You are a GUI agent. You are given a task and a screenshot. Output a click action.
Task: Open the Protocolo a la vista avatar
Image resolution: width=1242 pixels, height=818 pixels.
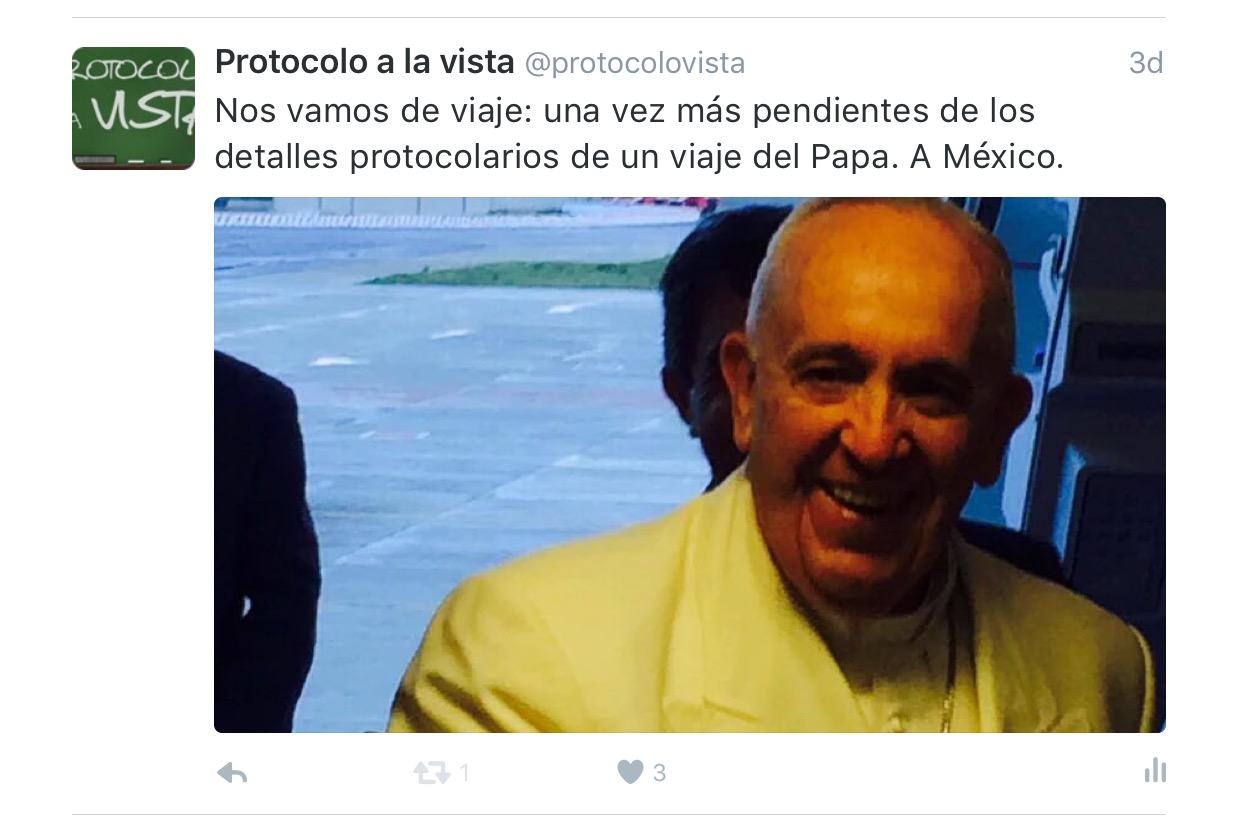[x=133, y=108]
